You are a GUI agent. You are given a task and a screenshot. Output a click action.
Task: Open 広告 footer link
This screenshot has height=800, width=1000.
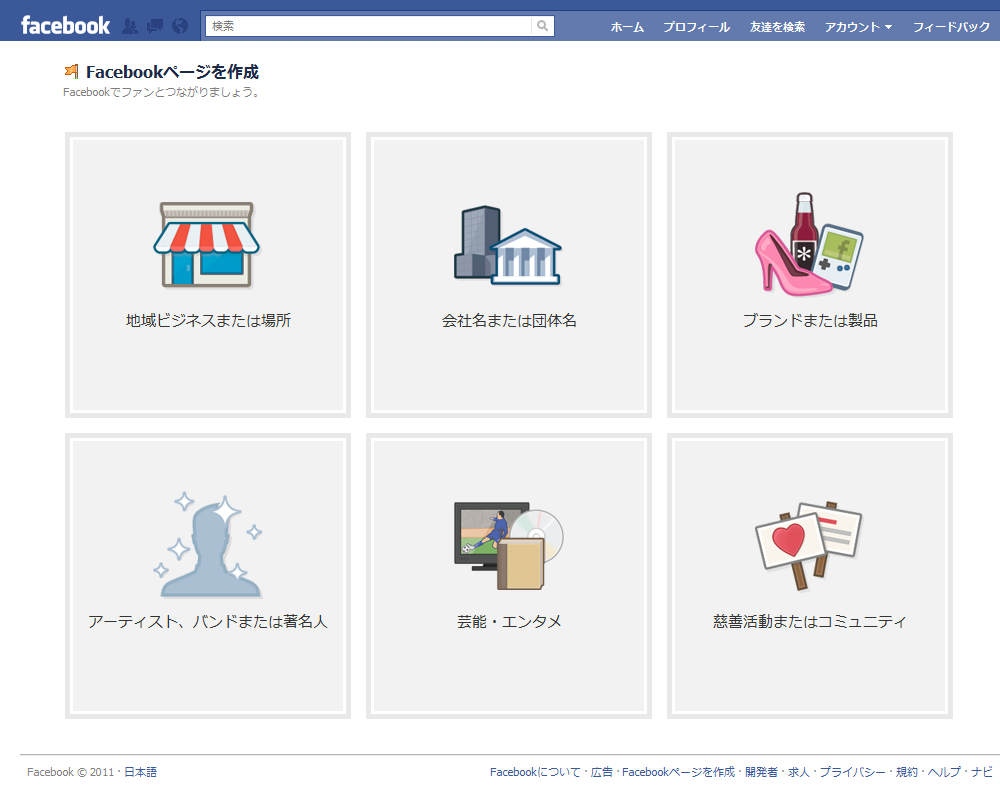tap(601, 772)
